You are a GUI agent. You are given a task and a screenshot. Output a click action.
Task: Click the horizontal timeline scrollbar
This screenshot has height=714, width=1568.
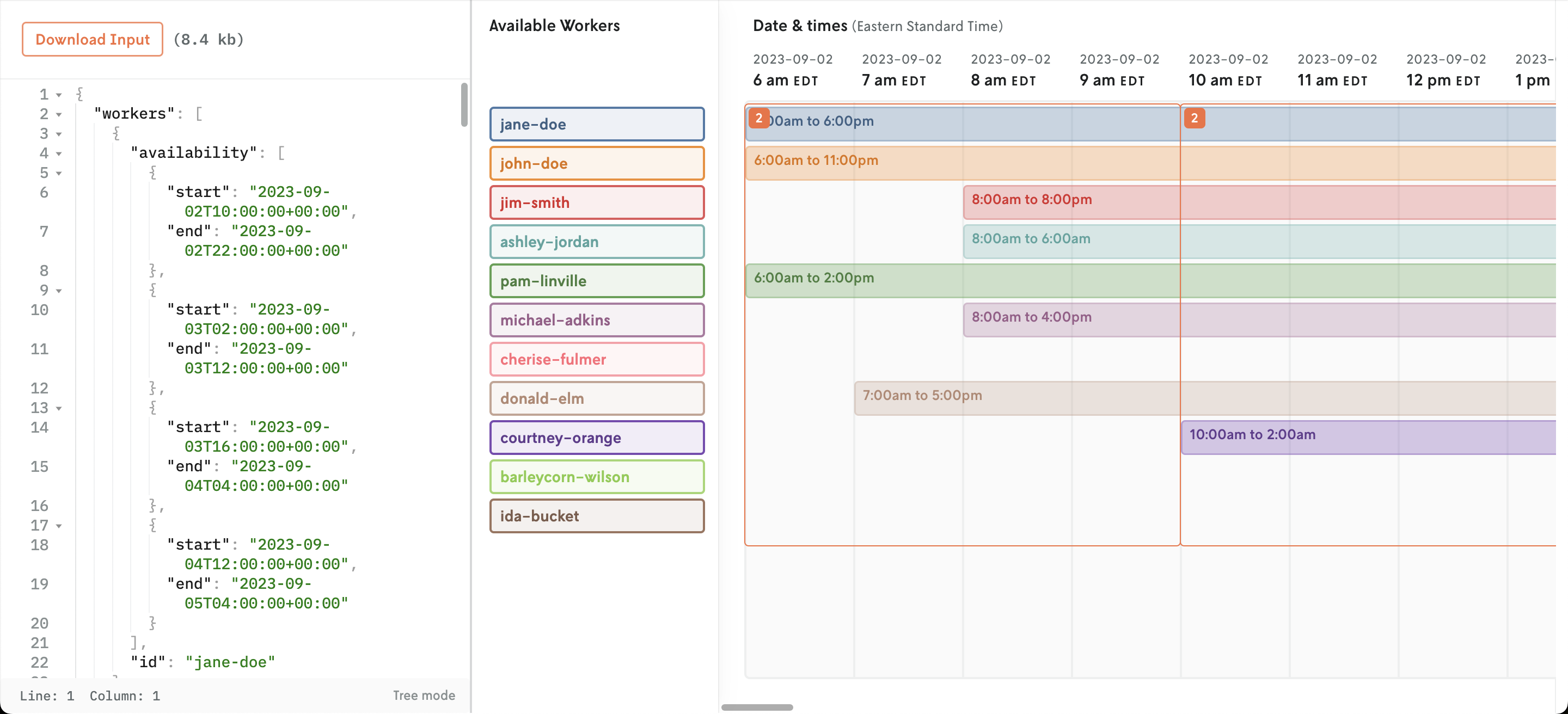point(757,707)
